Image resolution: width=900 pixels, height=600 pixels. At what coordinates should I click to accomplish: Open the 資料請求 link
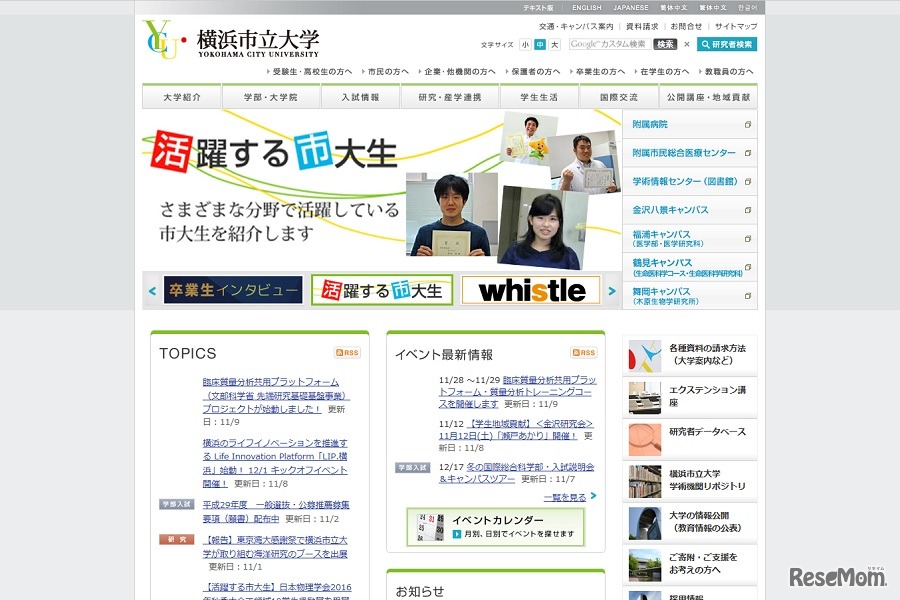click(x=642, y=26)
